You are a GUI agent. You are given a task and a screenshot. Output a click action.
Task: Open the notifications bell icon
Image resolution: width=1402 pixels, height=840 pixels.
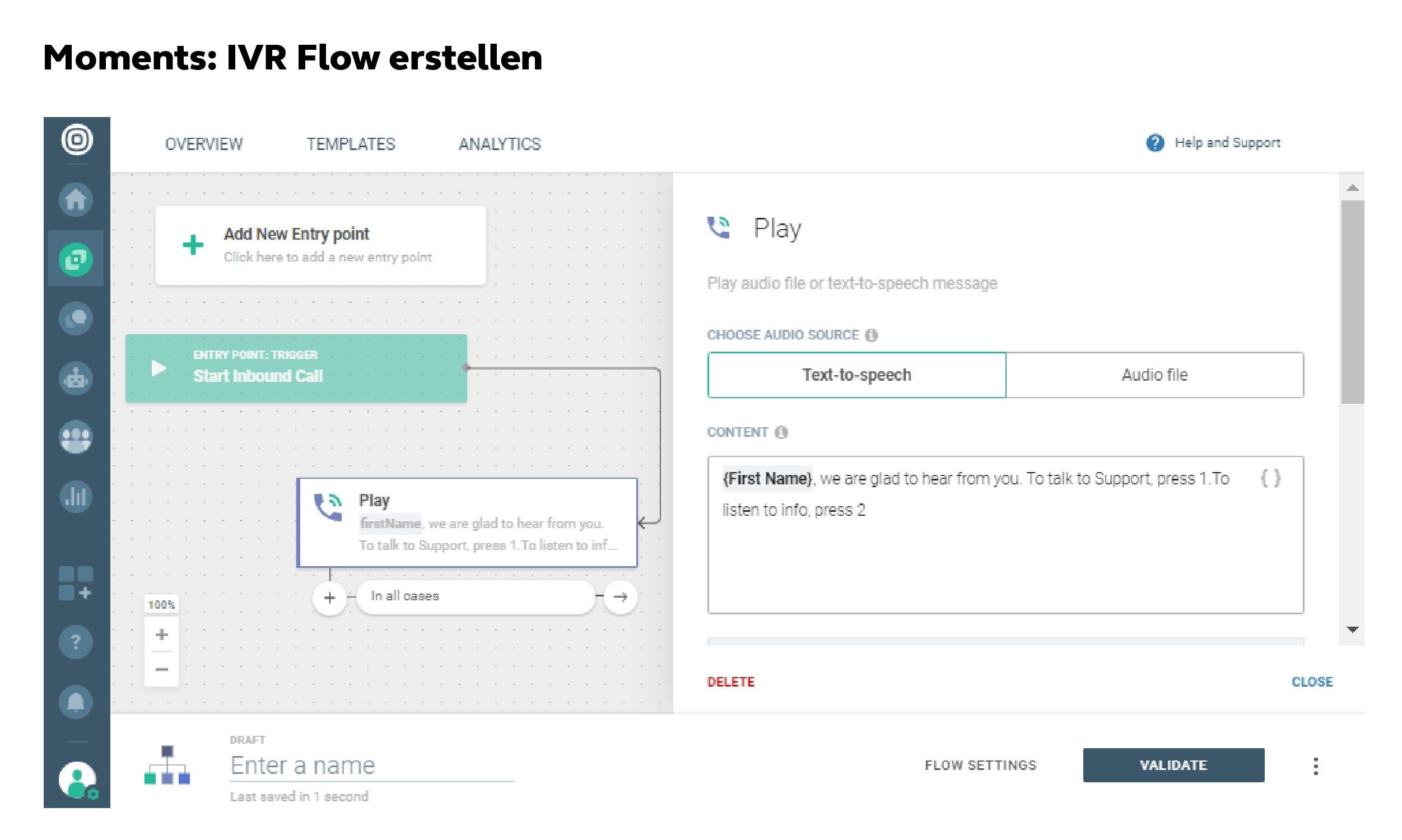pyautogui.click(x=76, y=702)
